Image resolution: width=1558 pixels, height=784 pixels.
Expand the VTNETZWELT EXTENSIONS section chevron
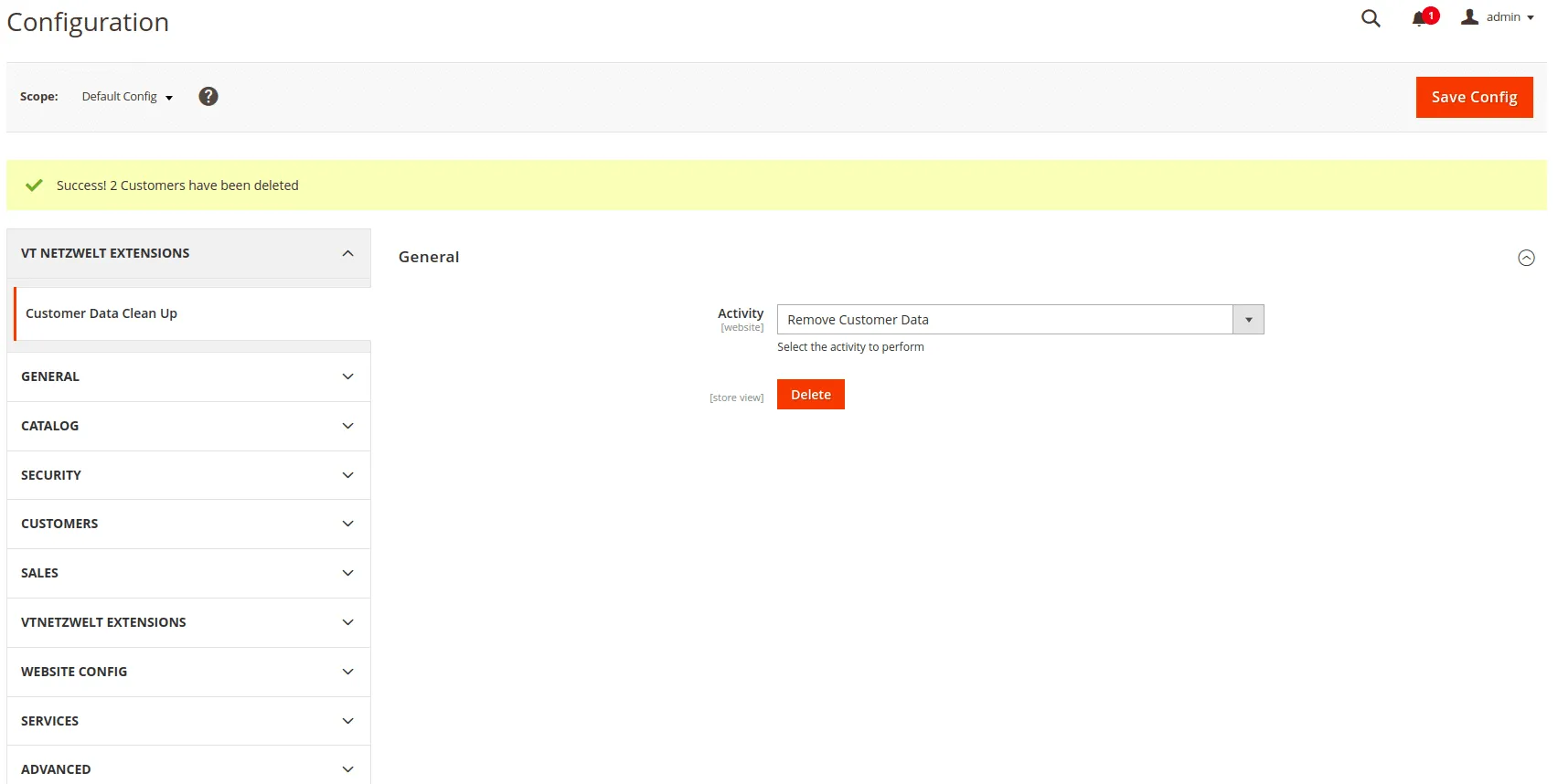coord(347,622)
